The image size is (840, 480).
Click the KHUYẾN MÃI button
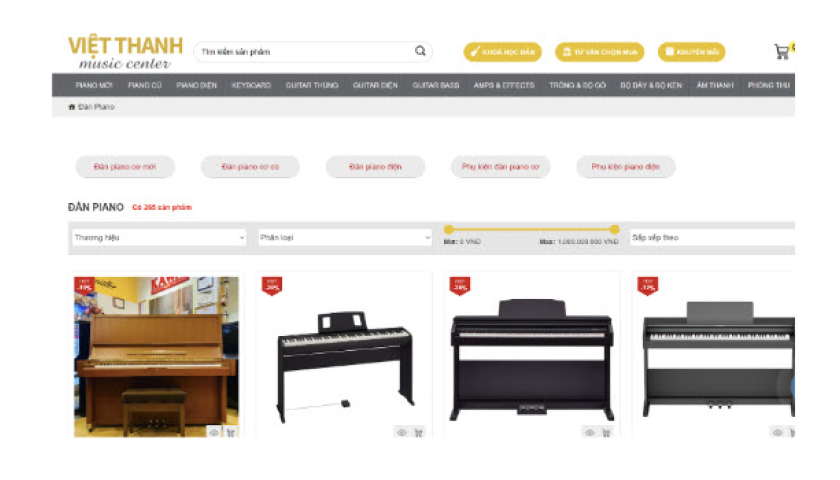[x=692, y=52]
